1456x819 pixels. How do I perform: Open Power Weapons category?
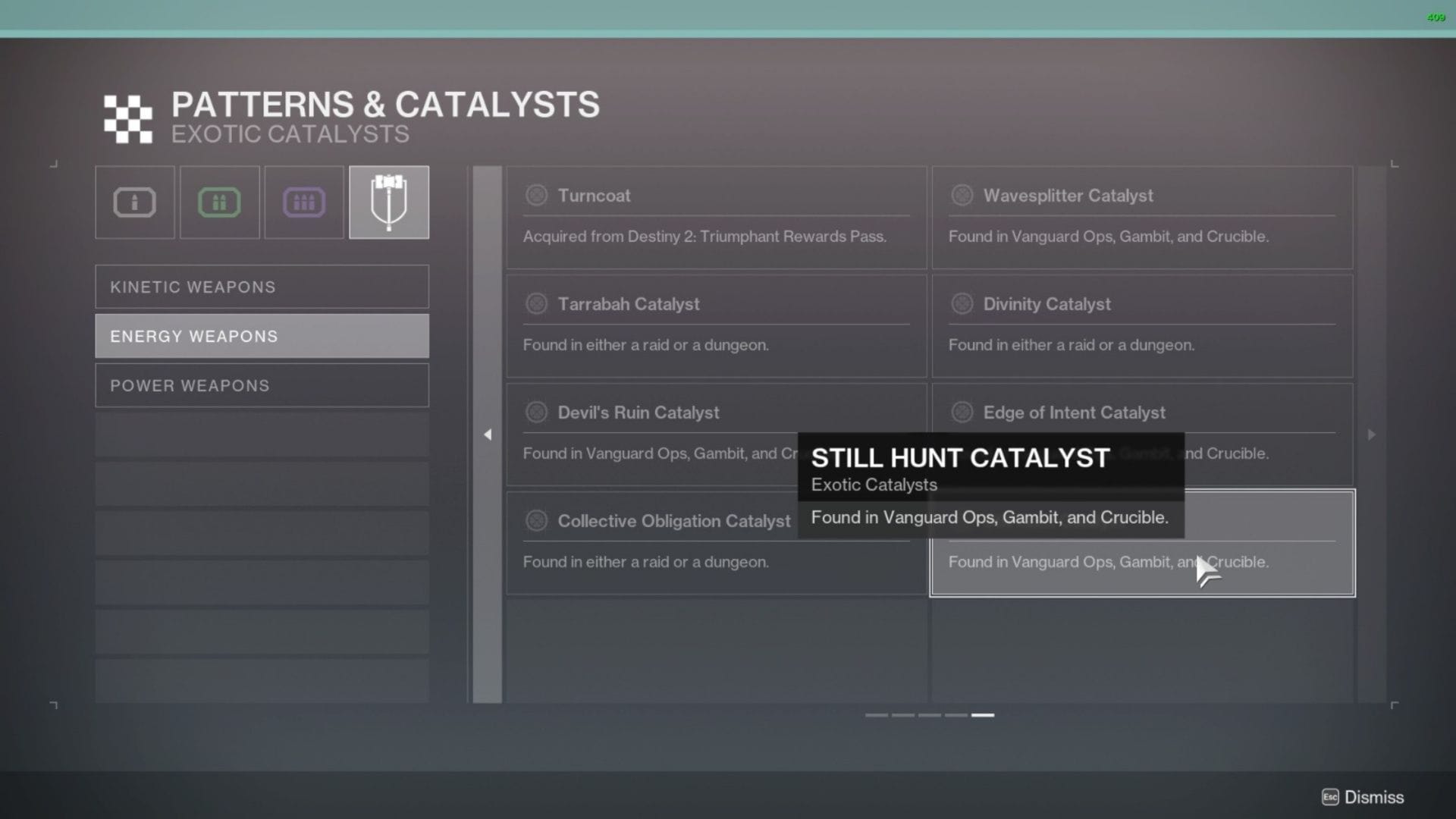262,385
